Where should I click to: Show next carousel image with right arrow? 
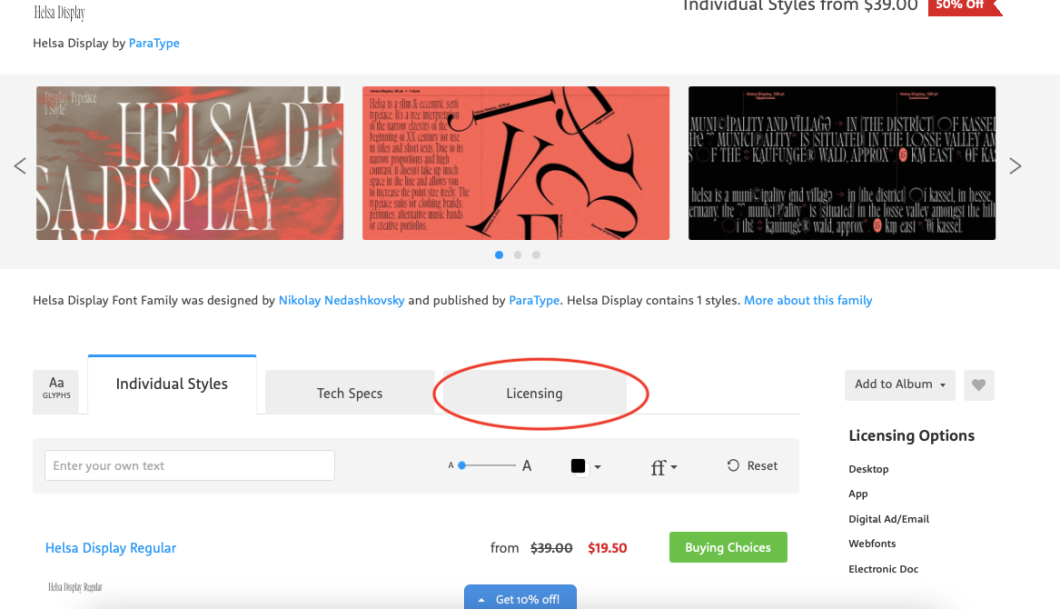click(x=1015, y=166)
